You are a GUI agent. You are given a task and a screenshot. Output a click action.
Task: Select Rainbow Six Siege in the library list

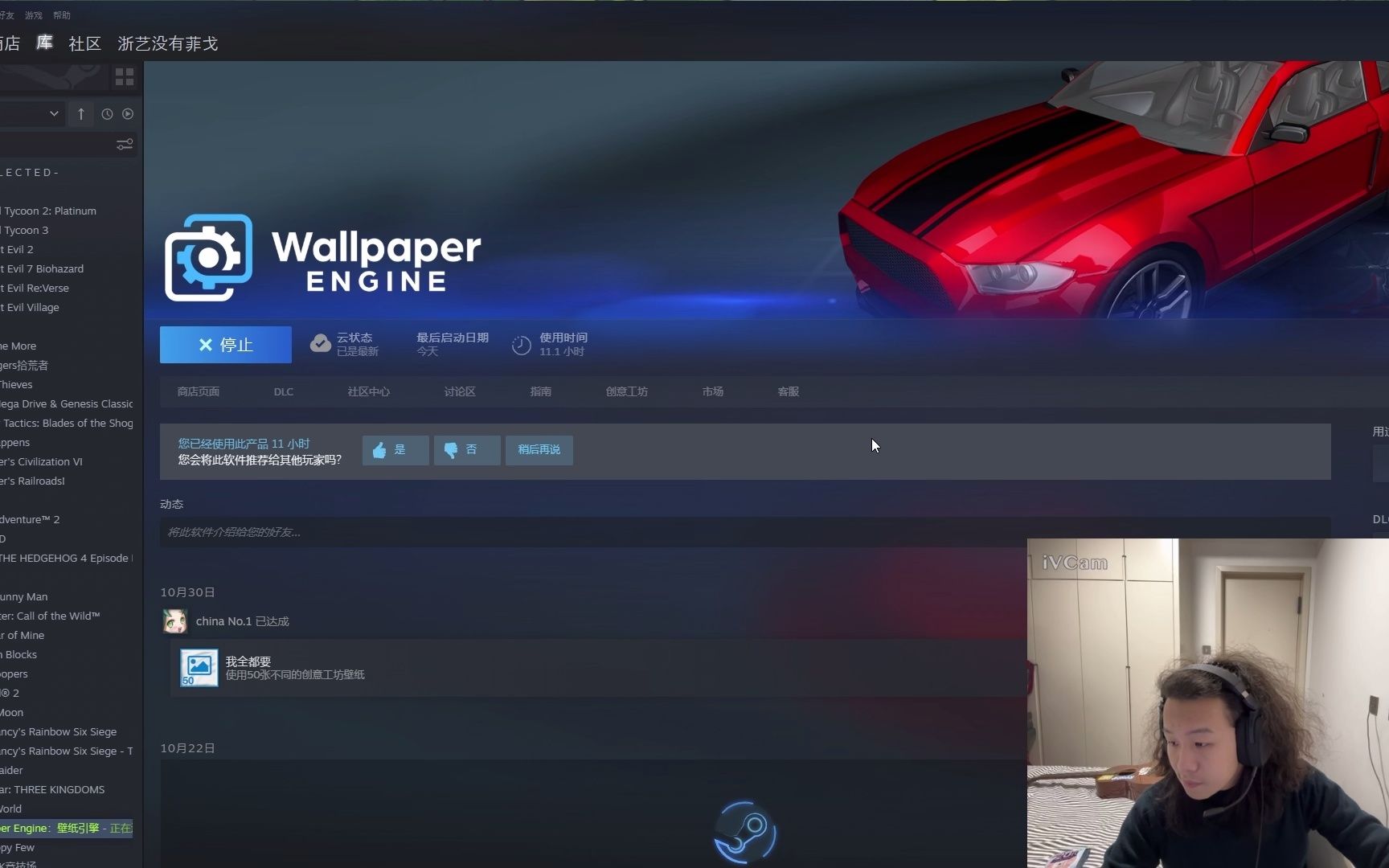coord(67,731)
